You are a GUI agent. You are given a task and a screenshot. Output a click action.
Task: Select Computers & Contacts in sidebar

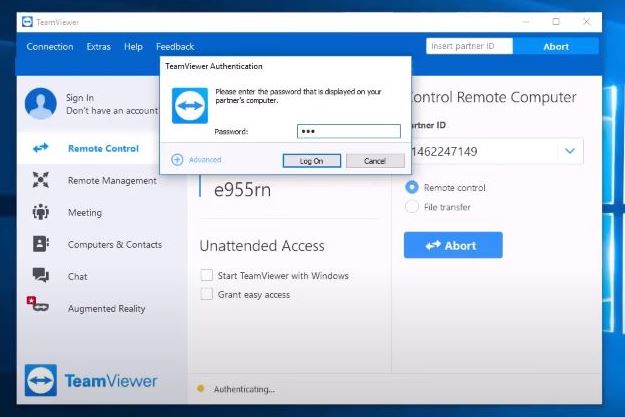coord(115,244)
